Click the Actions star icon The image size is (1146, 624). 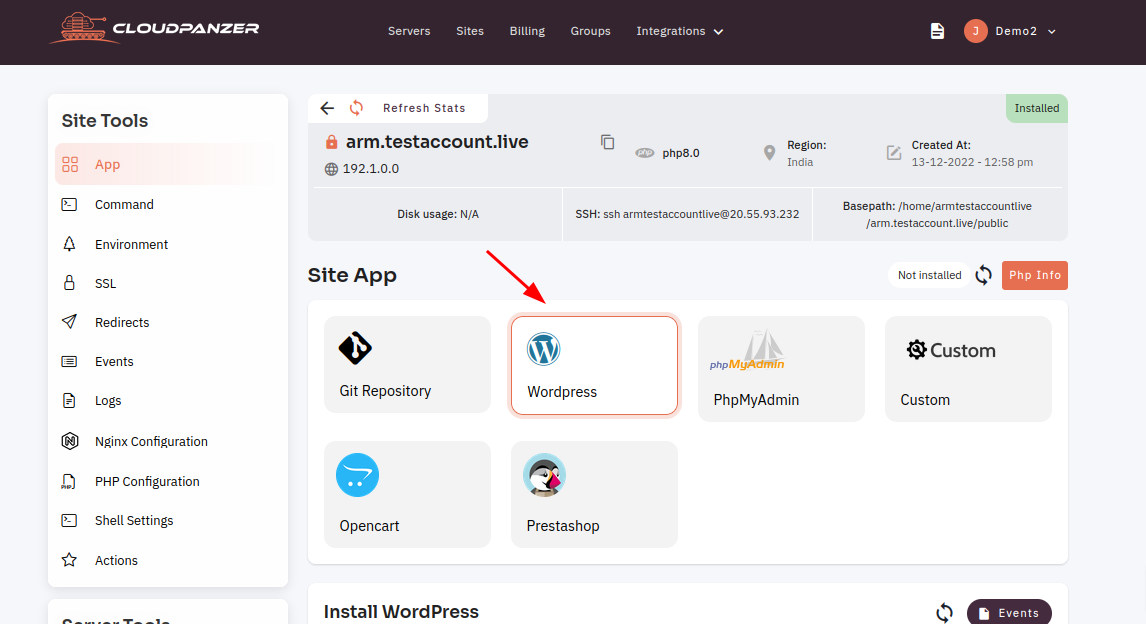pos(69,560)
